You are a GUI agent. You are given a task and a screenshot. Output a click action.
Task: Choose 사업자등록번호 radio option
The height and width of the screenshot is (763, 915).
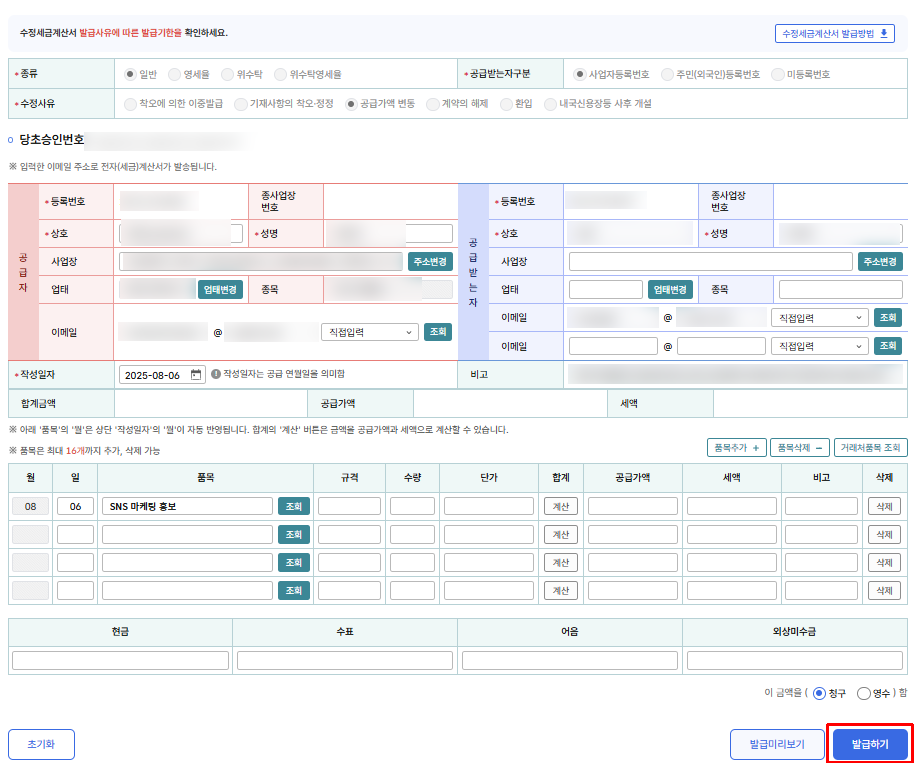click(579, 74)
